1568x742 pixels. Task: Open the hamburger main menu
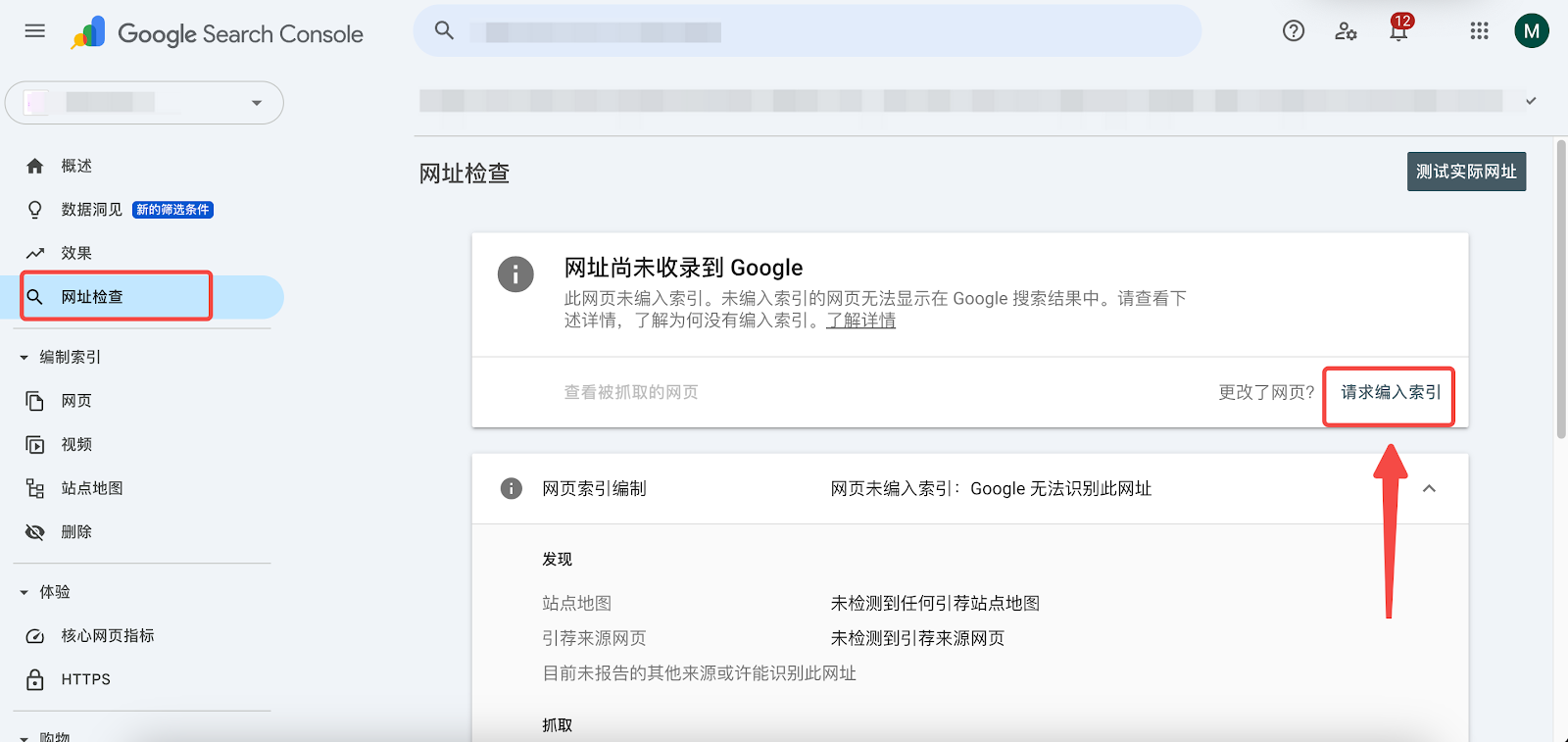click(x=35, y=31)
